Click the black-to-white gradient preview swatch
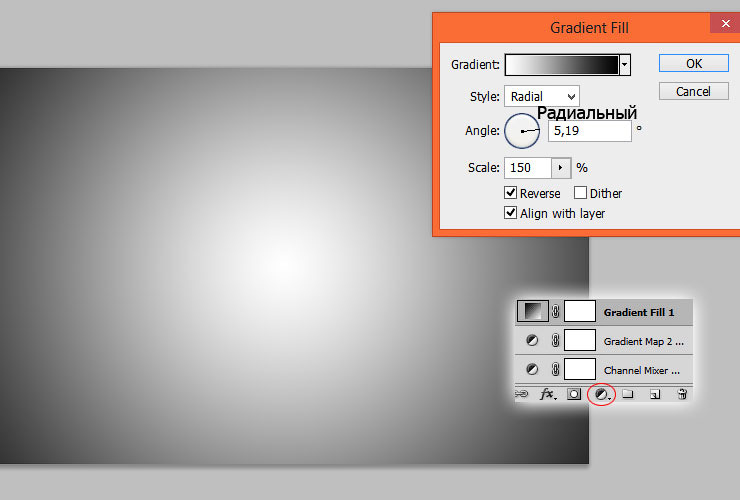 [x=562, y=65]
